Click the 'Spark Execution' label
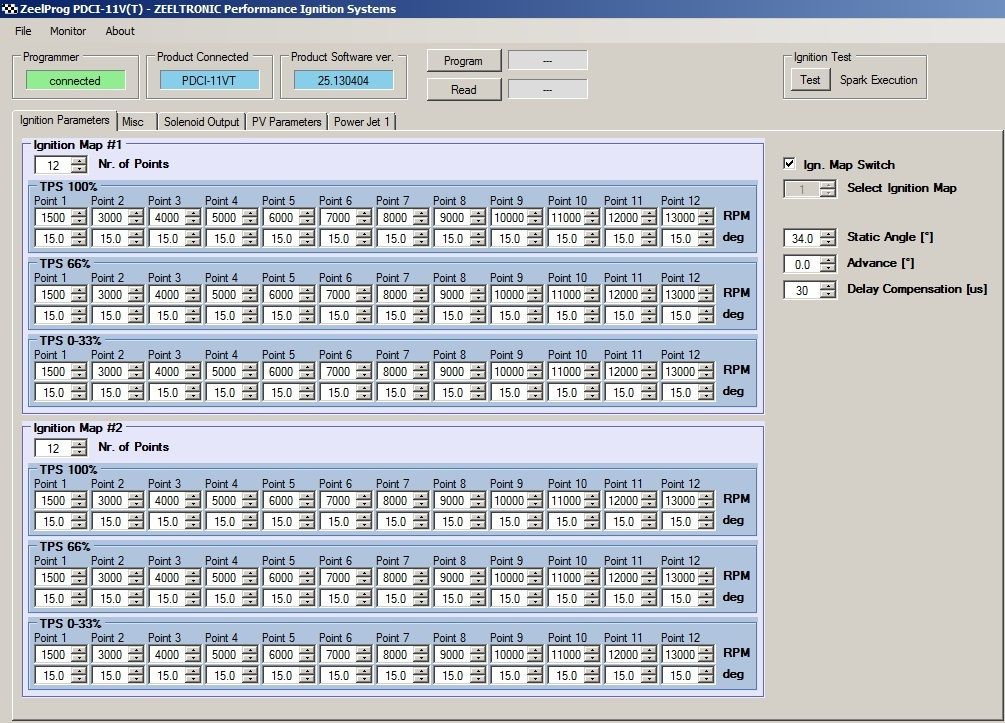Viewport: 1005px width, 723px height. pos(879,80)
